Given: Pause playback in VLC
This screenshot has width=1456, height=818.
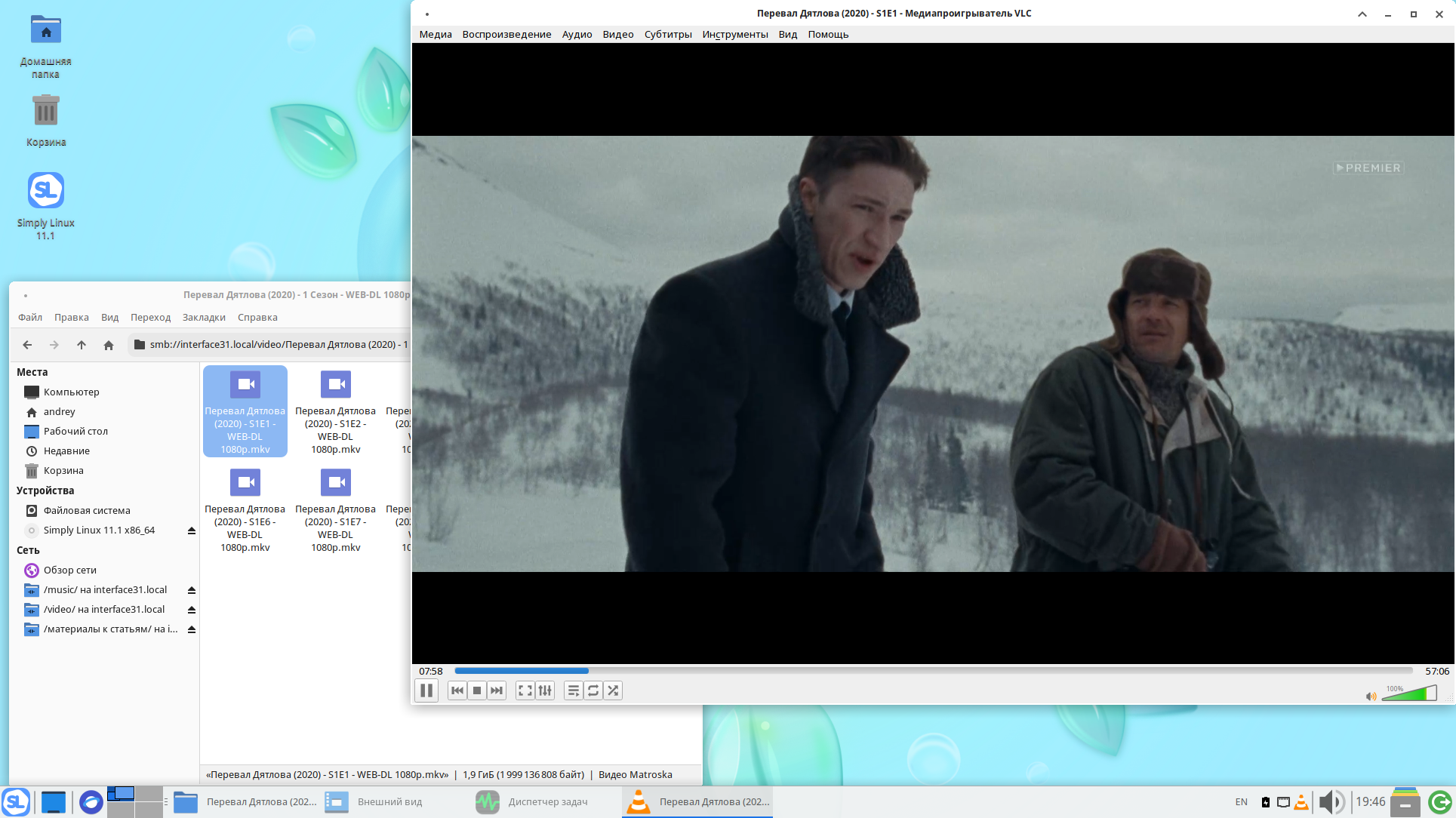Looking at the screenshot, I should (426, 690).
